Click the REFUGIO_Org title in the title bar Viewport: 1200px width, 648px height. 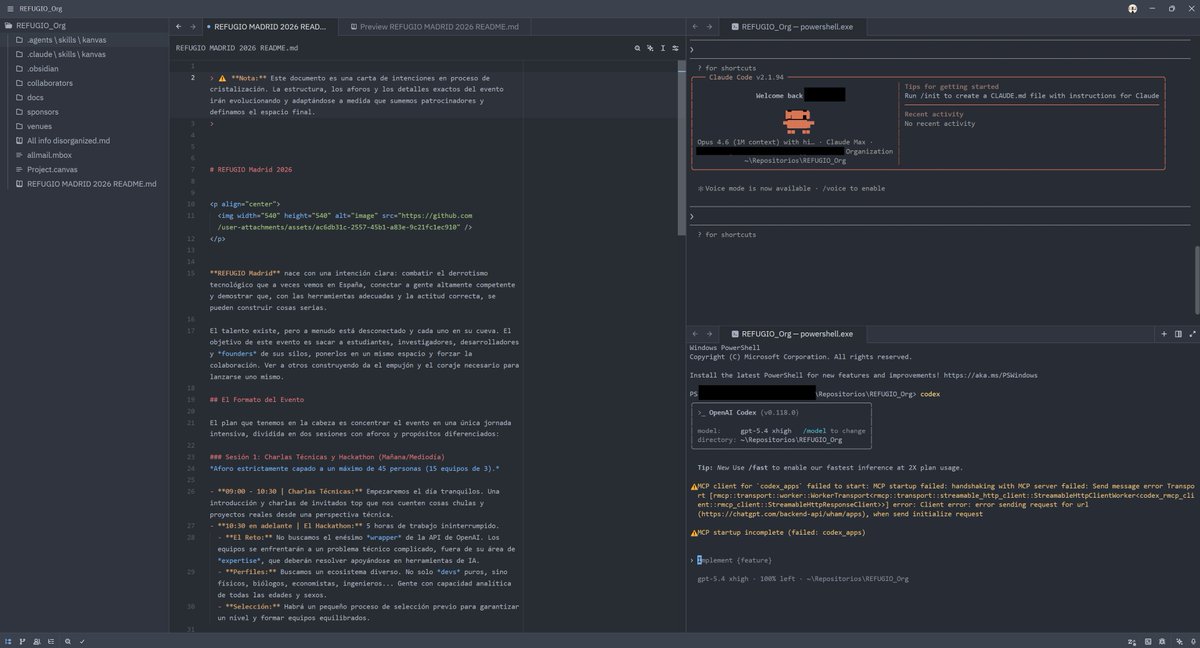pyautogui.click(x=40, y=8)
